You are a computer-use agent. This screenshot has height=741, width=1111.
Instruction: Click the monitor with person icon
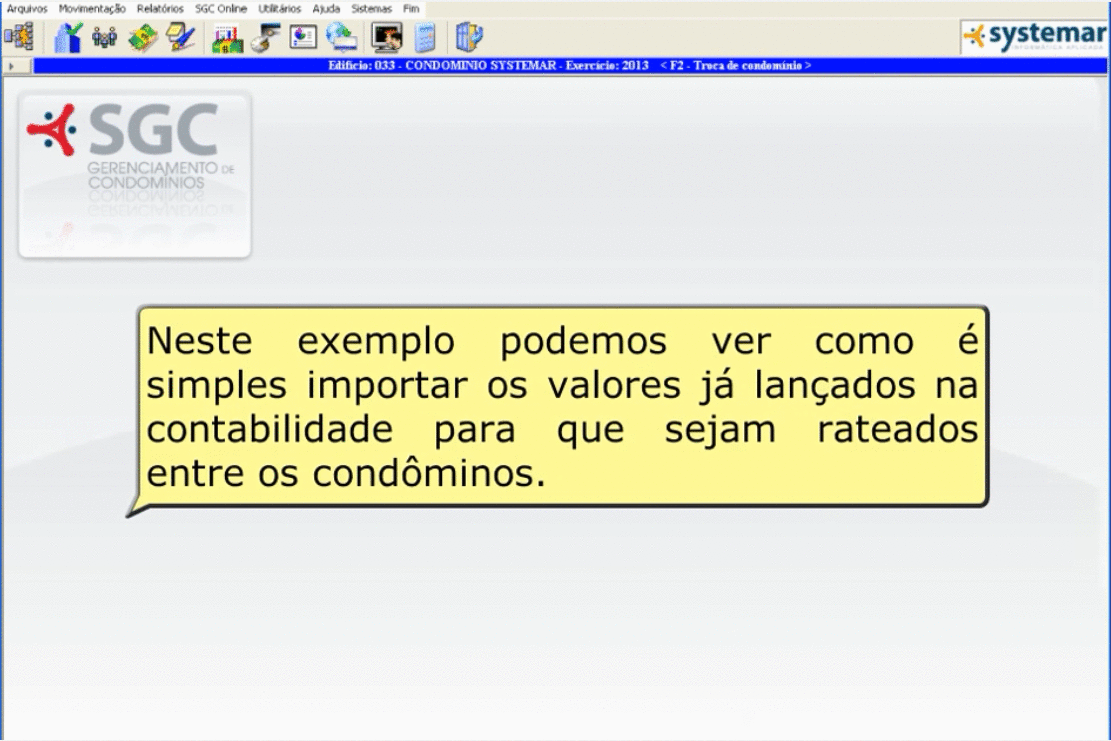[x=386, y=37]
